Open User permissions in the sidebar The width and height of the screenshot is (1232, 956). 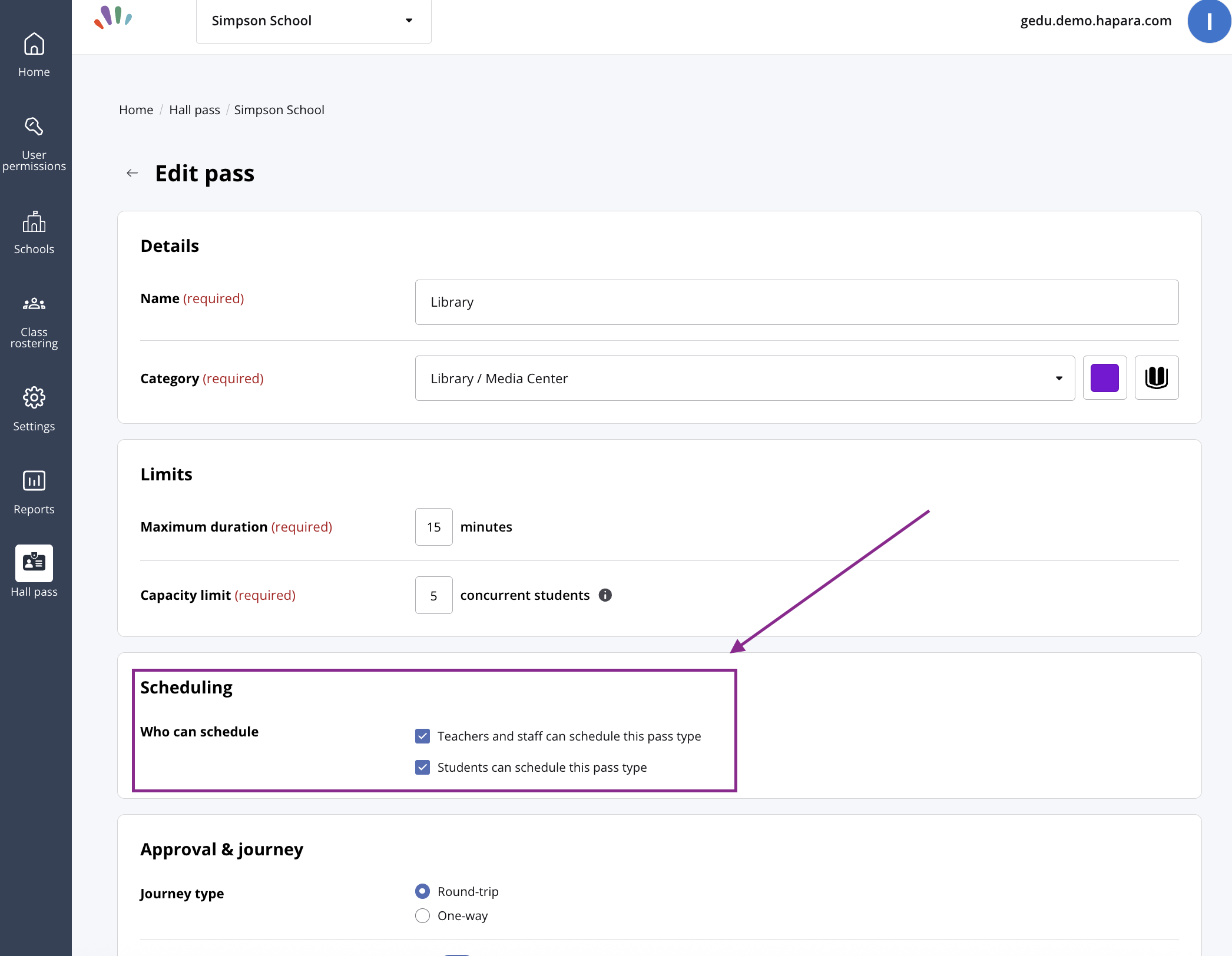(34, 144)
